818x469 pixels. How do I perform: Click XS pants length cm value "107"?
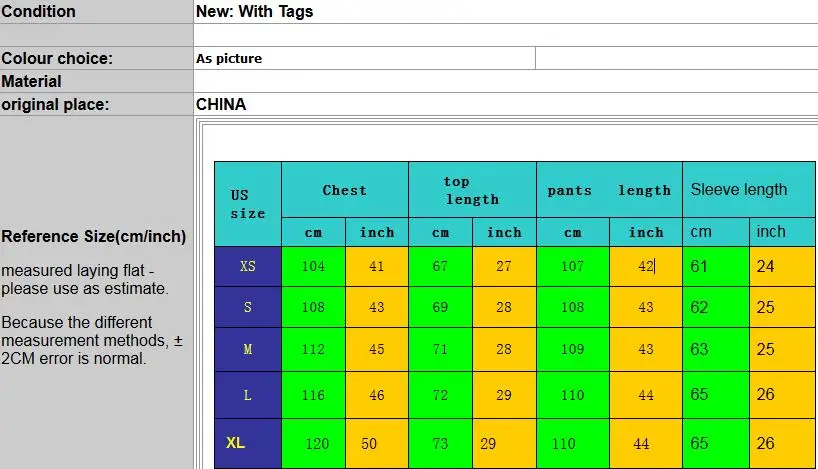click(572, 266)
